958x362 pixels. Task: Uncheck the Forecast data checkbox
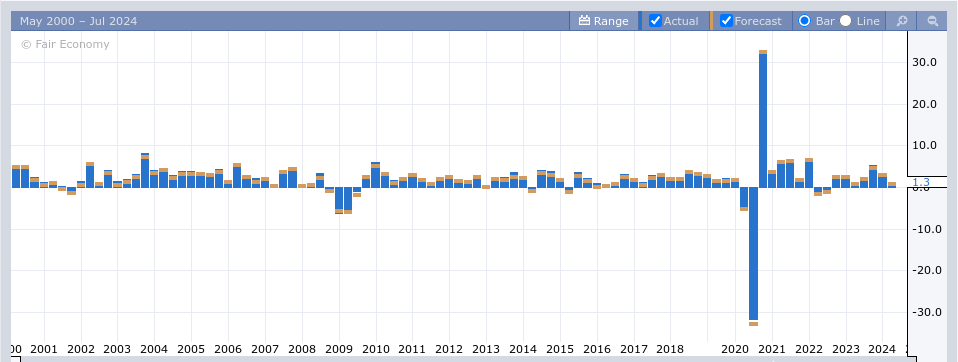726,21
